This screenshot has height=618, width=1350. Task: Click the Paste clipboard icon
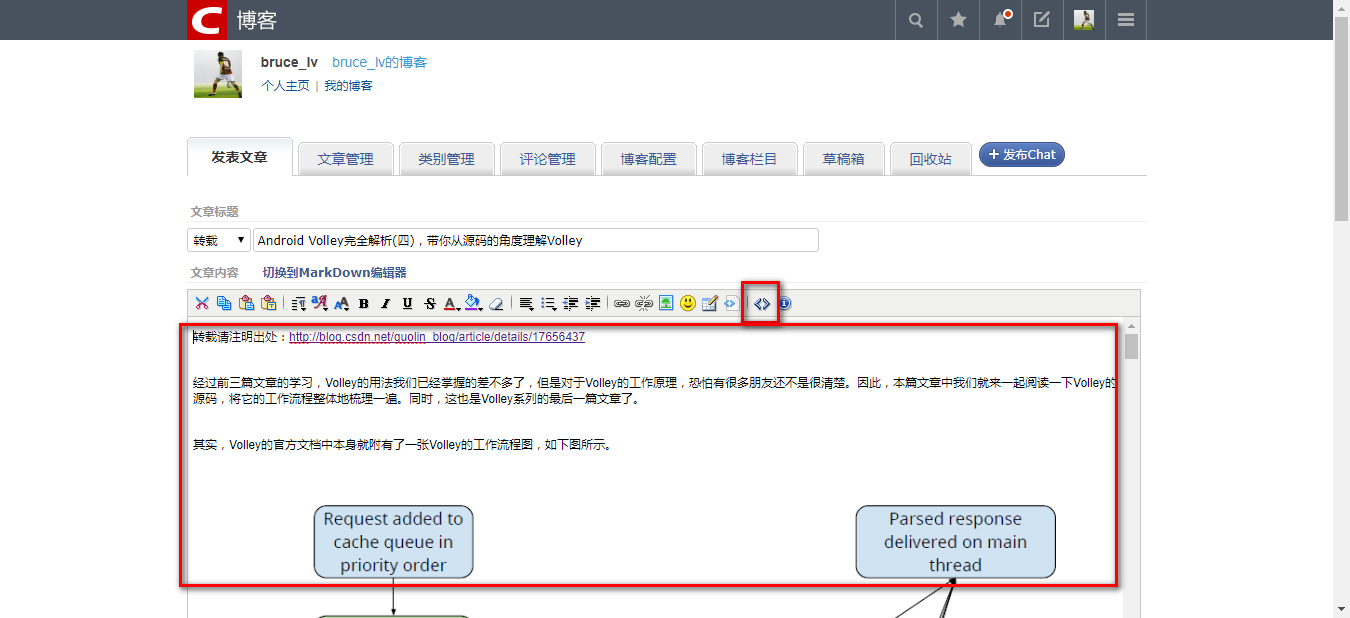(x=246, y=303)
